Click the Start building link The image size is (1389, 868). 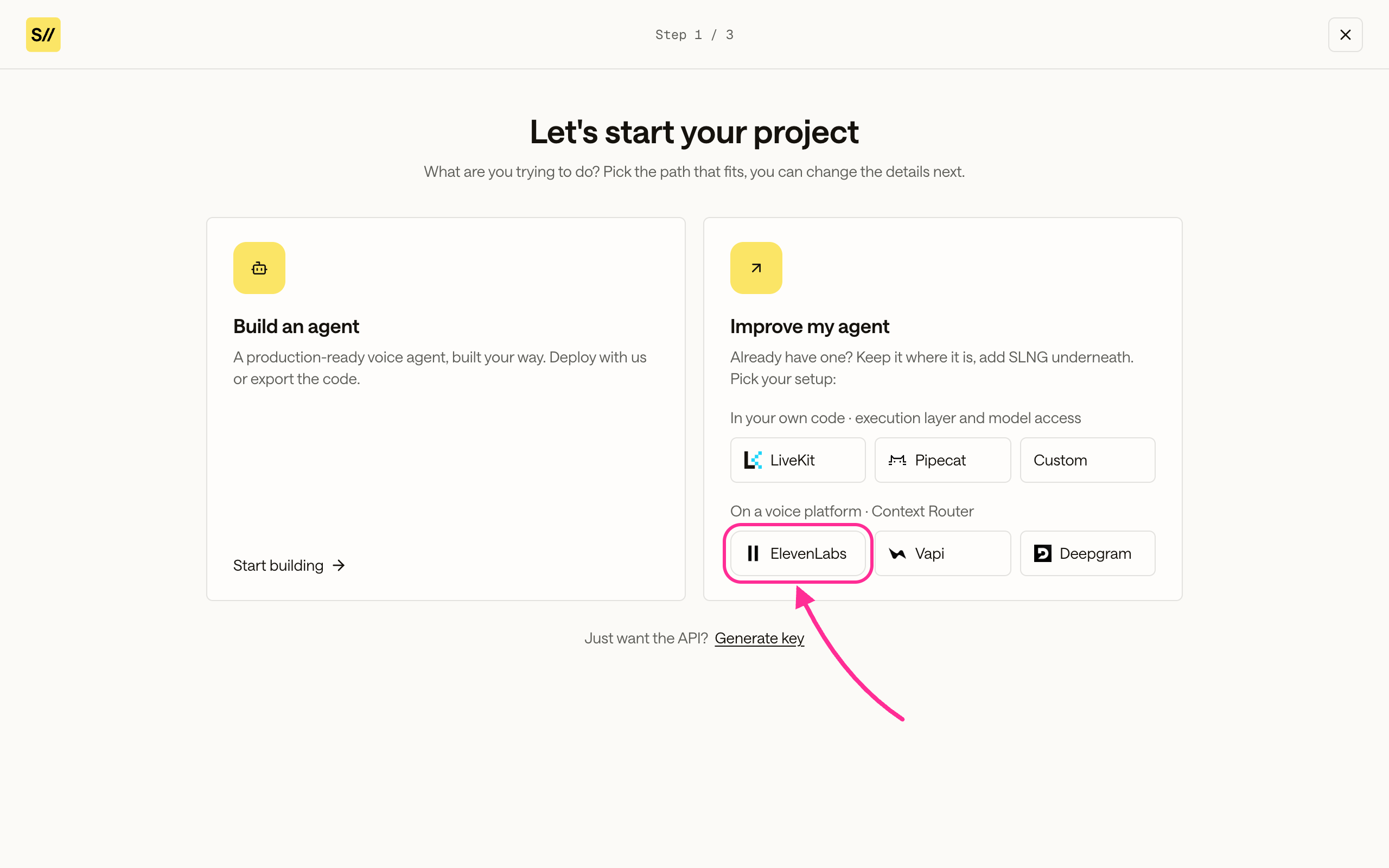click(x=289, y=565)
